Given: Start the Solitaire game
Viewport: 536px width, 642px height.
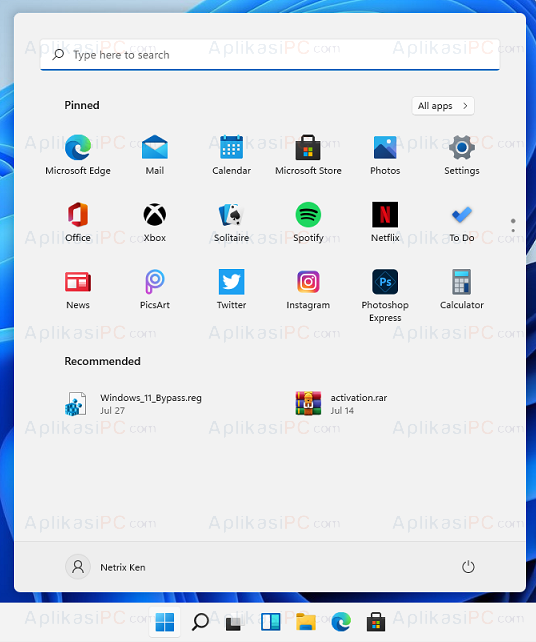Looking at the screenshot, I should point(231,222).
